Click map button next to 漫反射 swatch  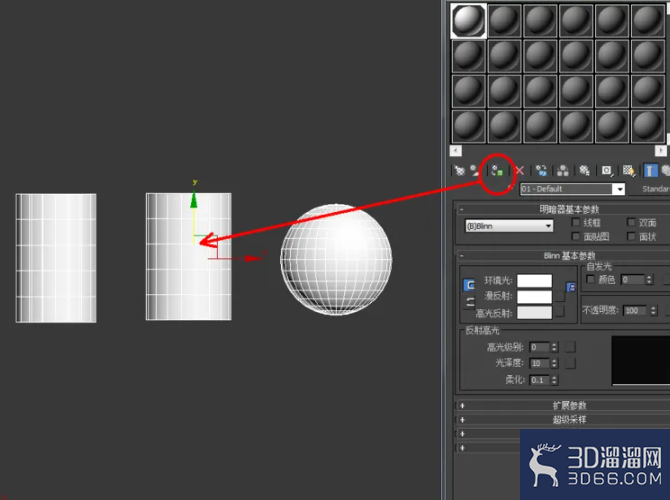click(x=560, y=297)
